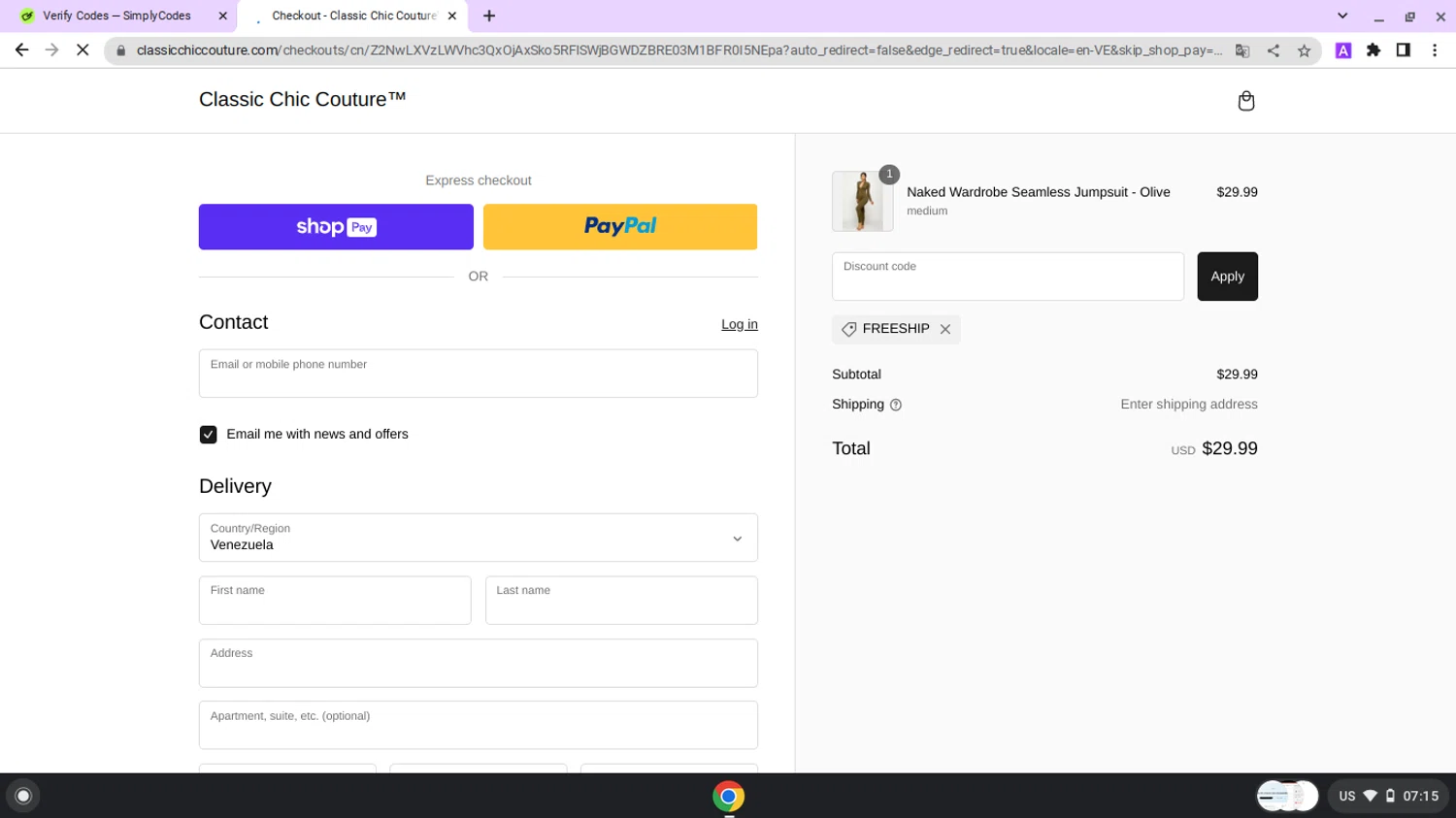The image size is (1456, 818).
Task: Open the system tray with clock 07:15
Action: tap(1388, 796)
